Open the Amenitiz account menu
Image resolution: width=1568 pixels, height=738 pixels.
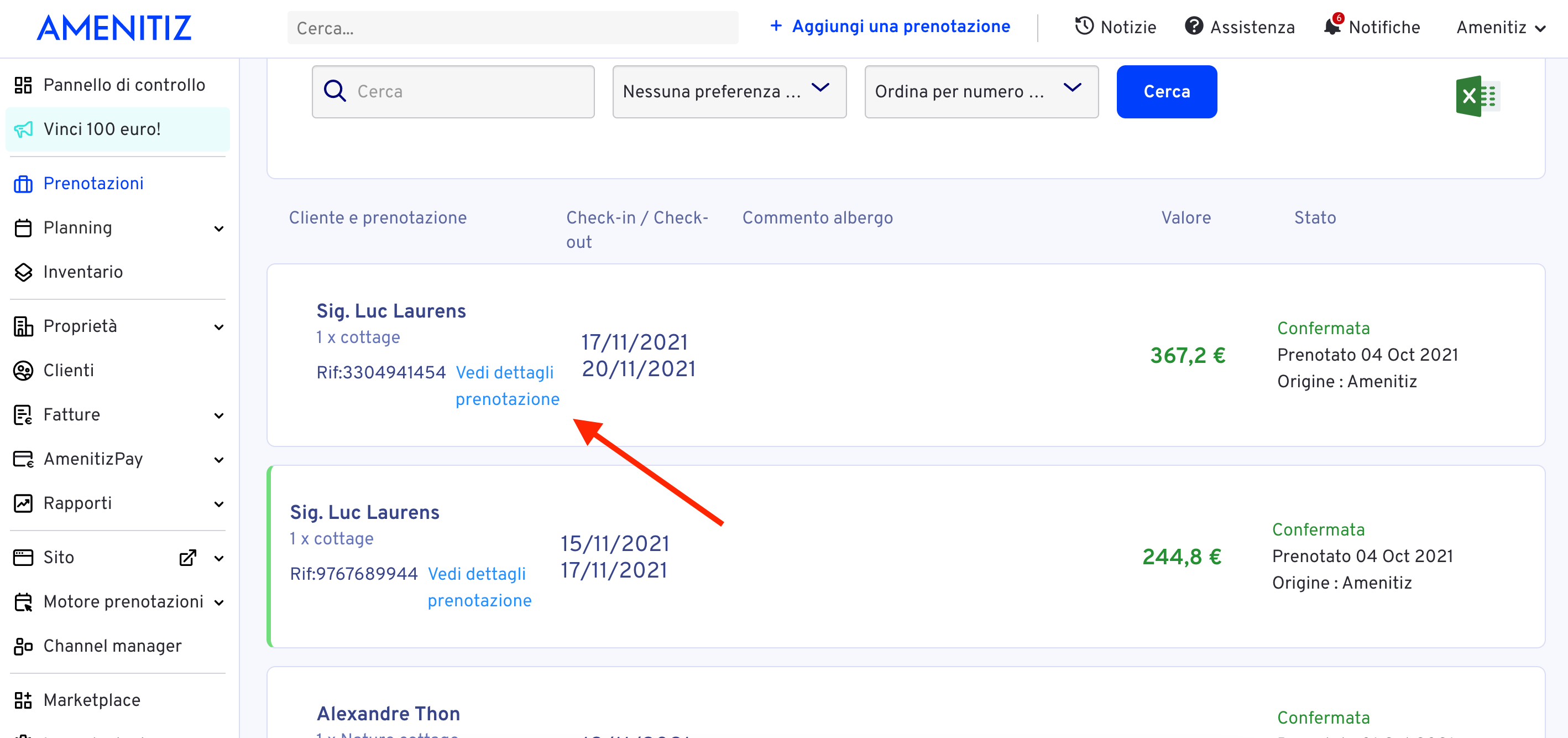pos(1501,28)
